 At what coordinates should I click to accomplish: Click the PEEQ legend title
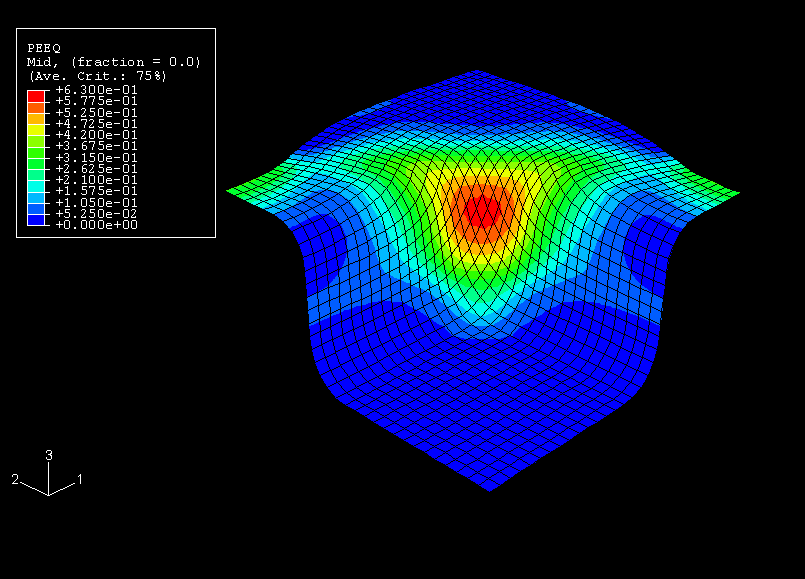(x=44, y=48)
